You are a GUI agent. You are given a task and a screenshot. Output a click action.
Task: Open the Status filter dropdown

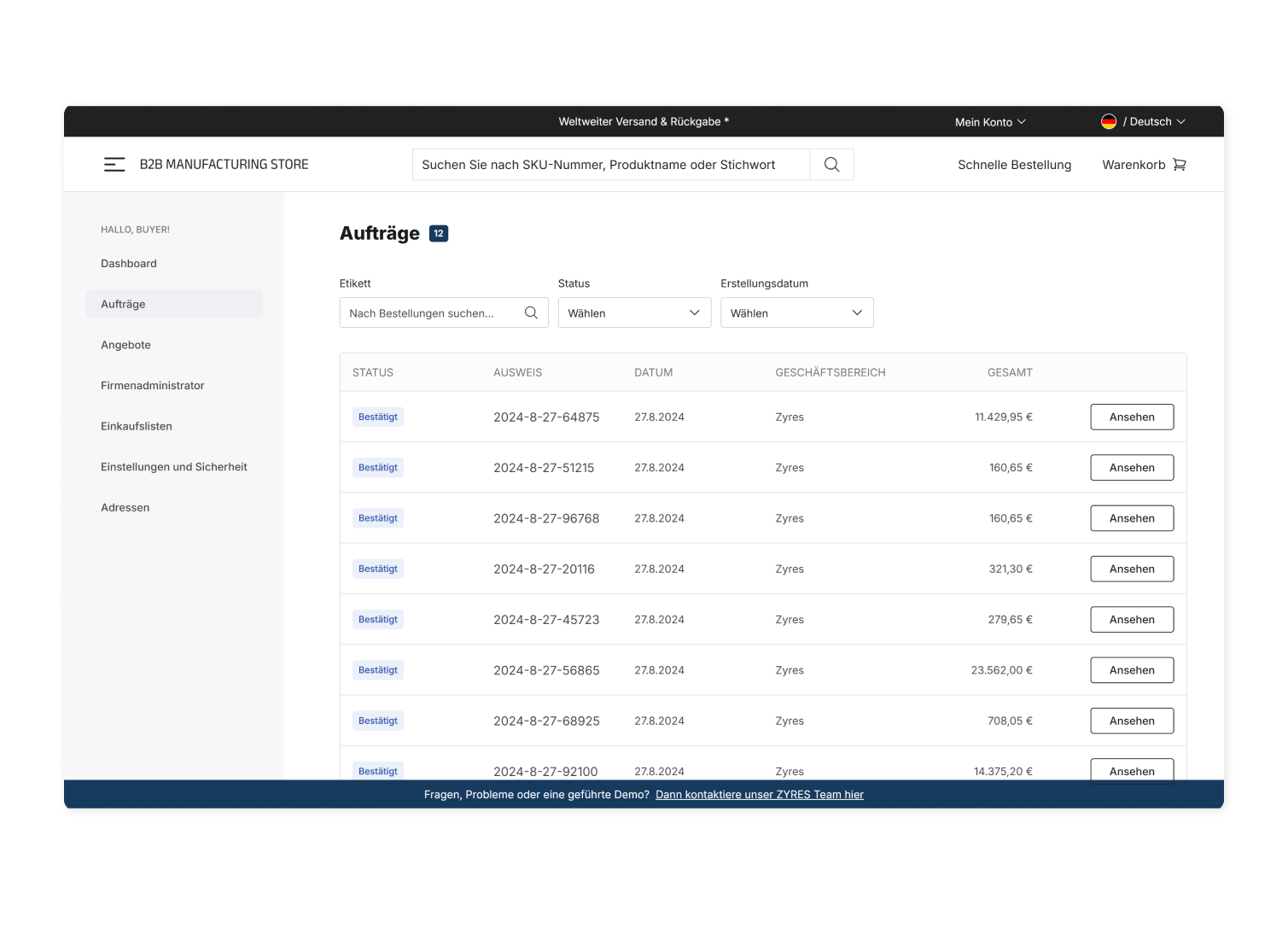click(634, 313)
